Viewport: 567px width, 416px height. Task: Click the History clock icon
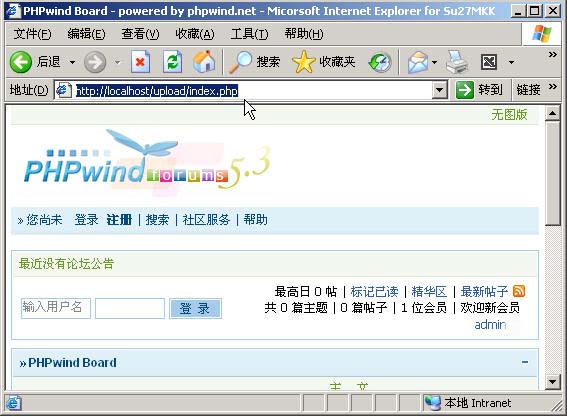[380, 62]
